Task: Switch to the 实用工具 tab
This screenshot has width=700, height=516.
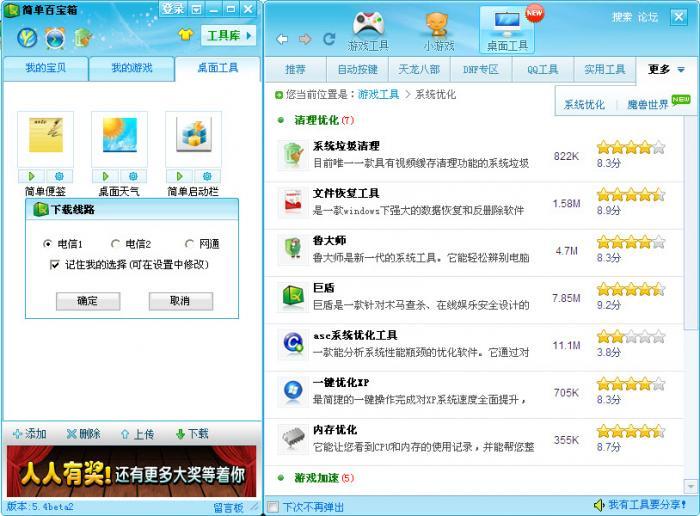Action: coord(605,70)
